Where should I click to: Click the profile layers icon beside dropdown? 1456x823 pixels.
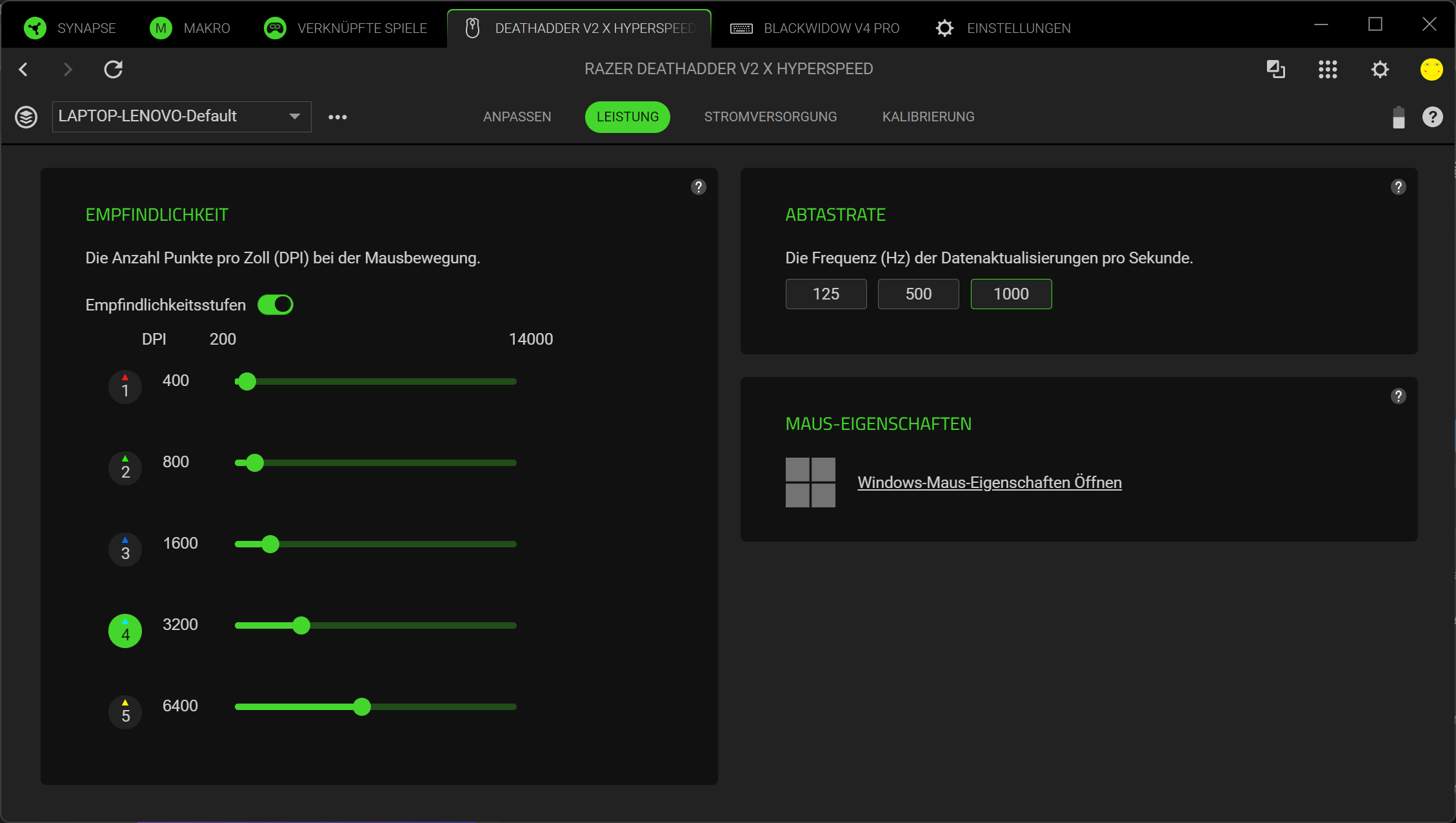coord(26,117)
